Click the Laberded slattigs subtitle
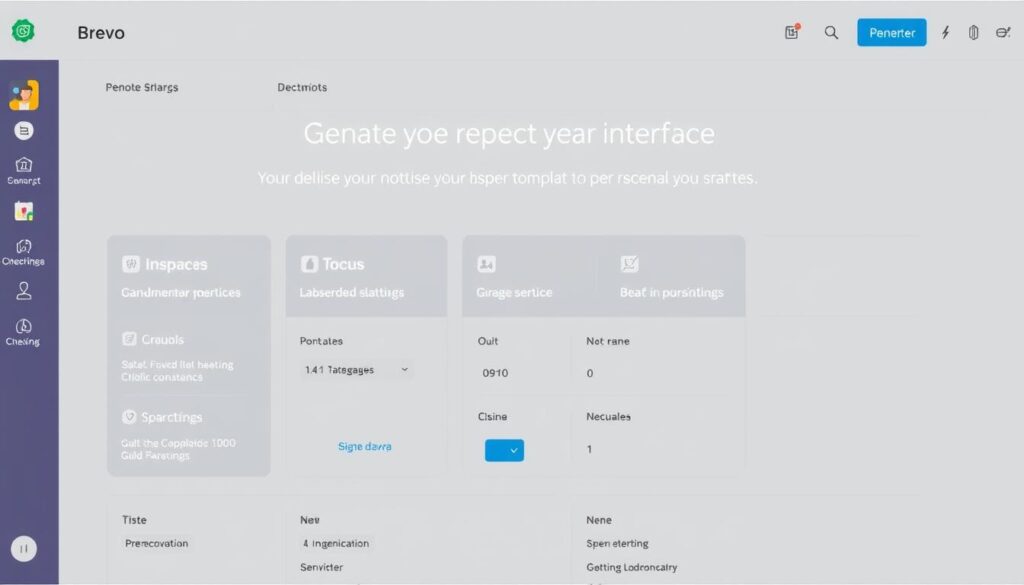Screen dimensions: 1024x585 (351, 292)
